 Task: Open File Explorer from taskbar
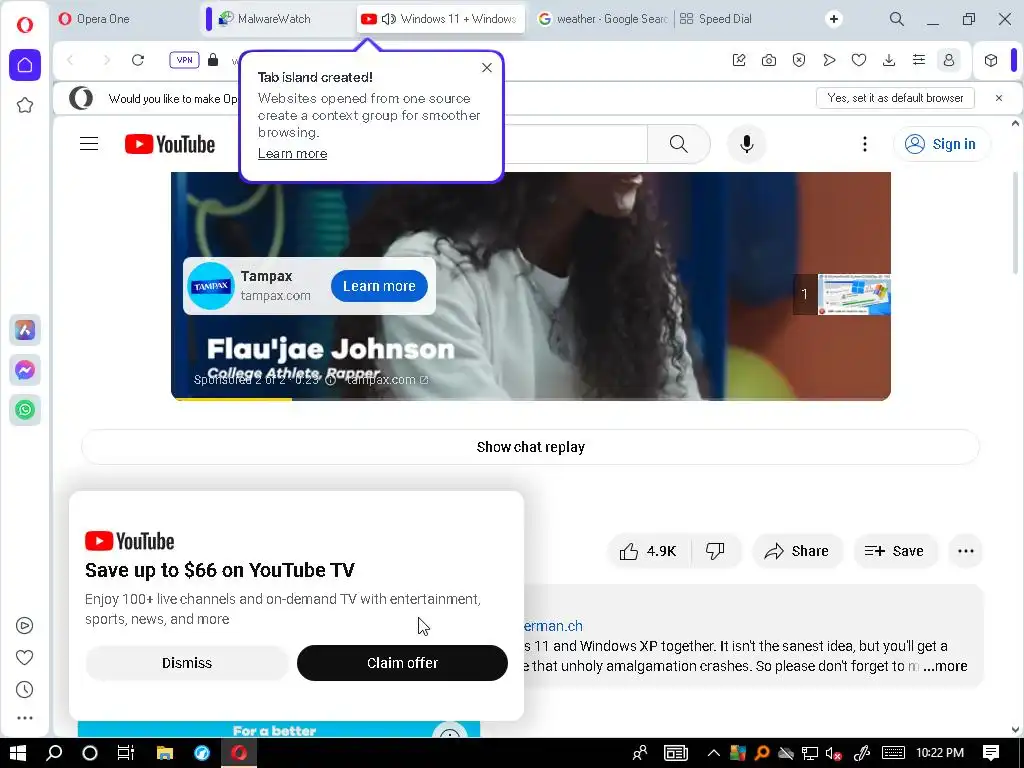[165, 753]
